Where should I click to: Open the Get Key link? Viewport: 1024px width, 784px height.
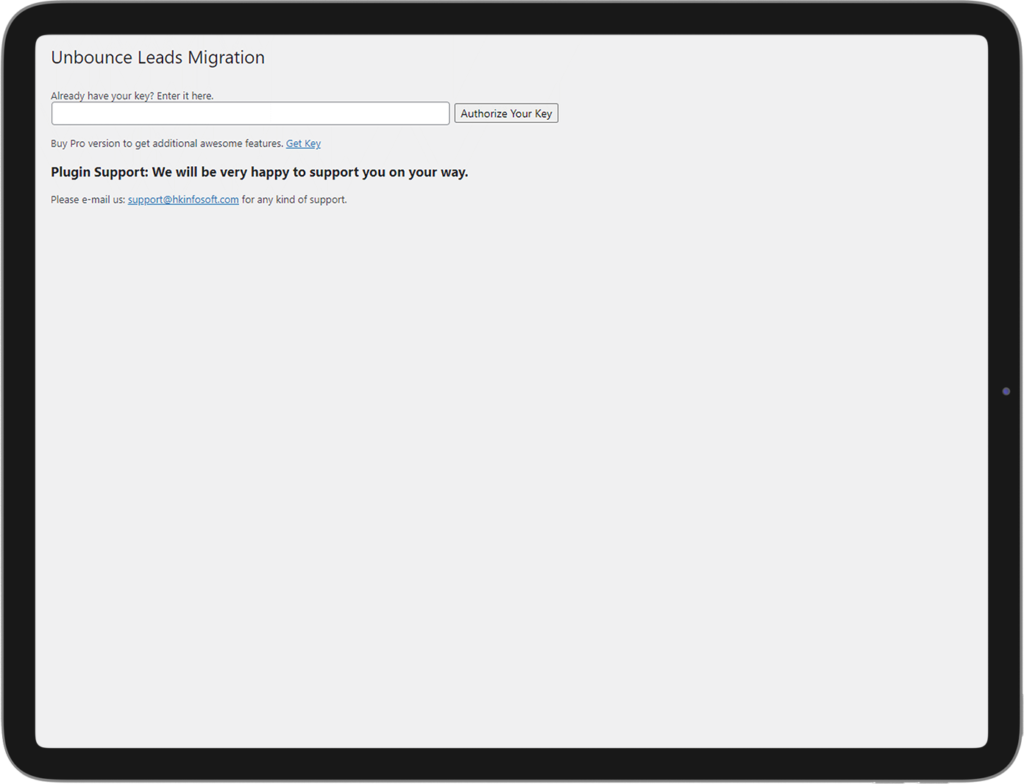pos(303,144)
